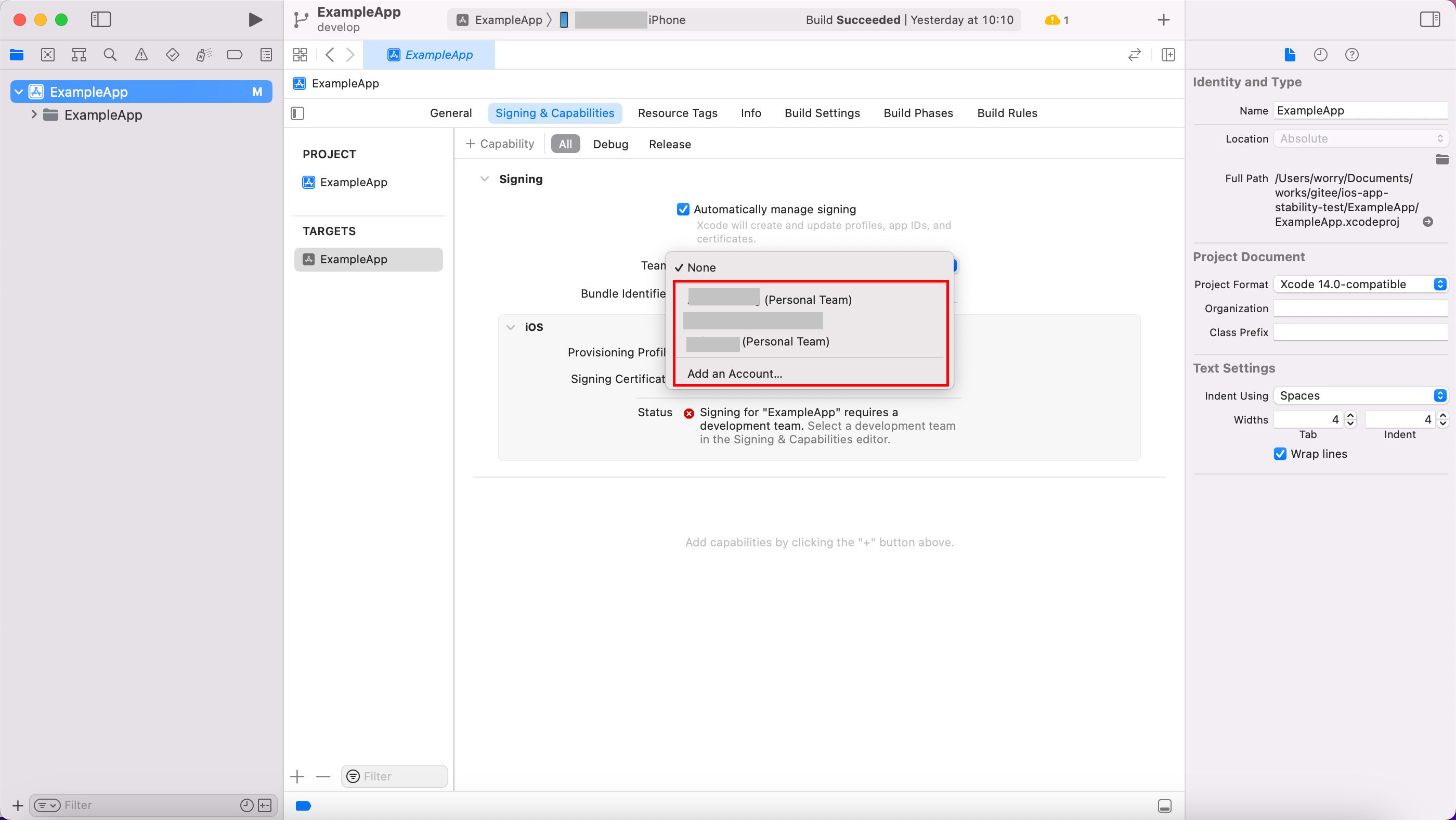Collapse the Signing section
The height and width of the screenshot is (820, 1456).
point(485,178)
